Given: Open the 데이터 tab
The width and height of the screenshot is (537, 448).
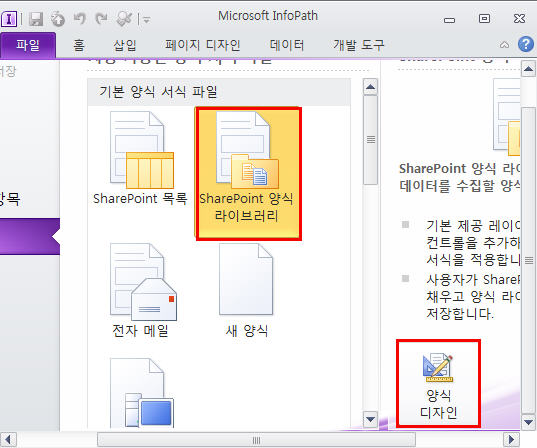Looking at the screenshot, I should (287, 45).
